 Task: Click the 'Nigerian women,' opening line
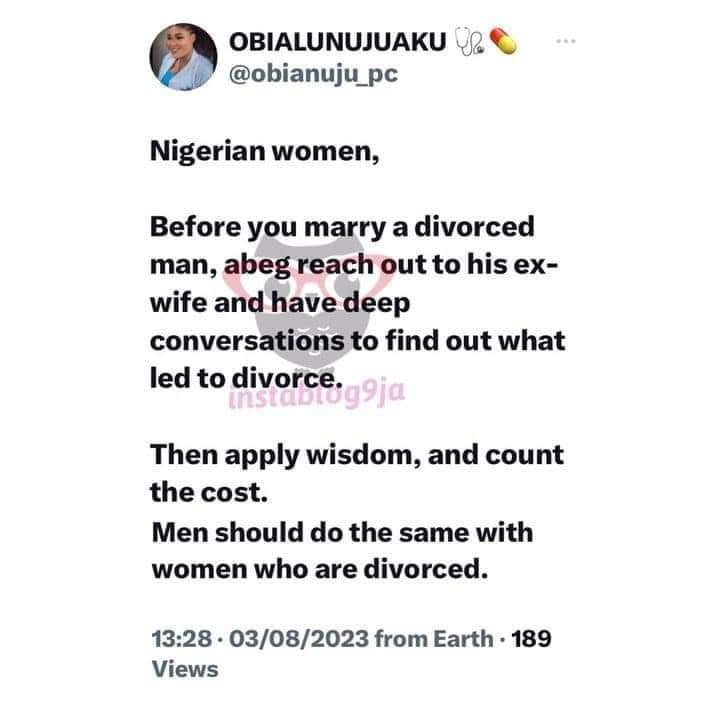tap(265, 151)
